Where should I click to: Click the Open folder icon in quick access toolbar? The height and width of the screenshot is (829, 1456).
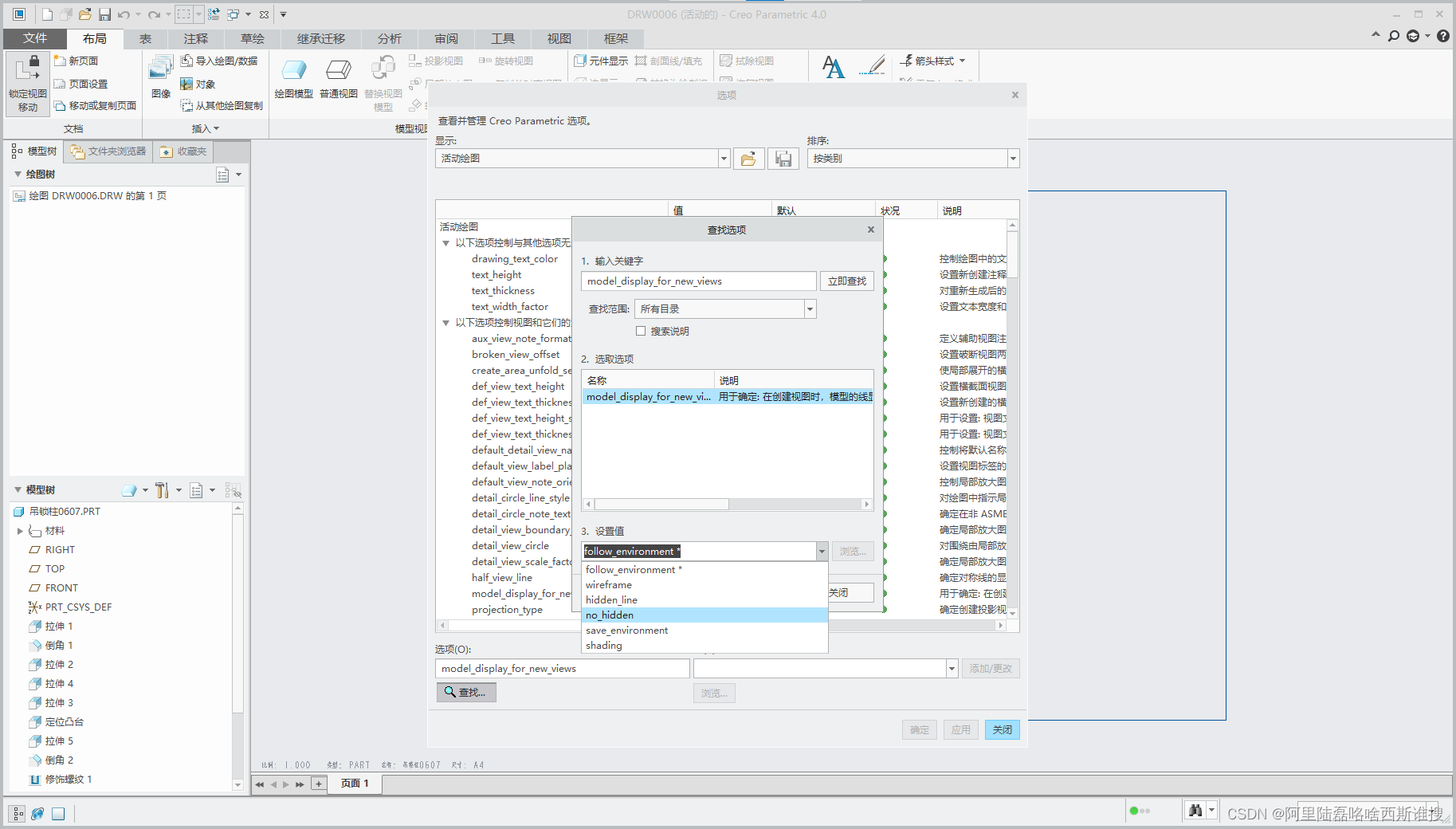point(85,14)
